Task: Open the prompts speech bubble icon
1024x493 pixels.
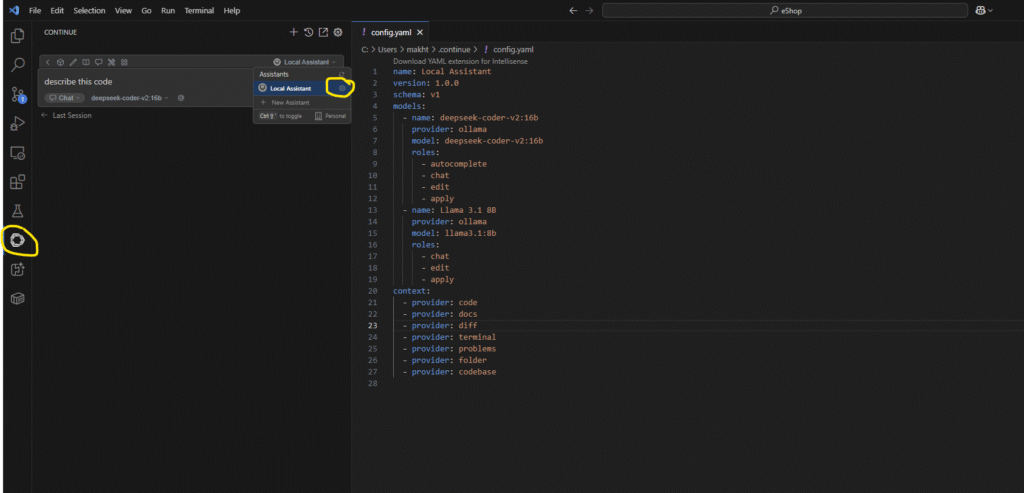Action: click(x=99, y=62)
